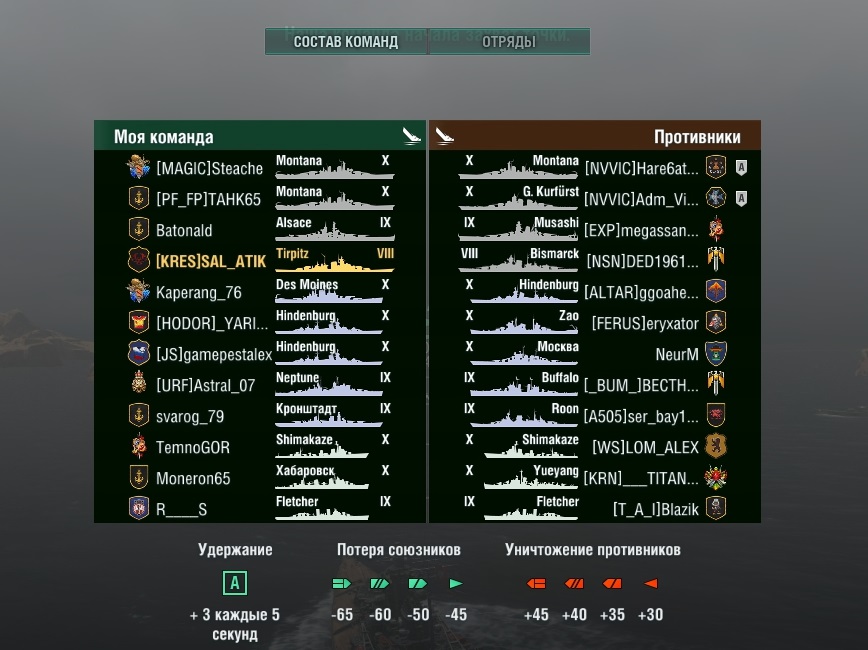The width and height of the screenshot is (868, 650).
Task: Click the A badge next to [NVVIC]Hare6at
Action: click(741, 167)
